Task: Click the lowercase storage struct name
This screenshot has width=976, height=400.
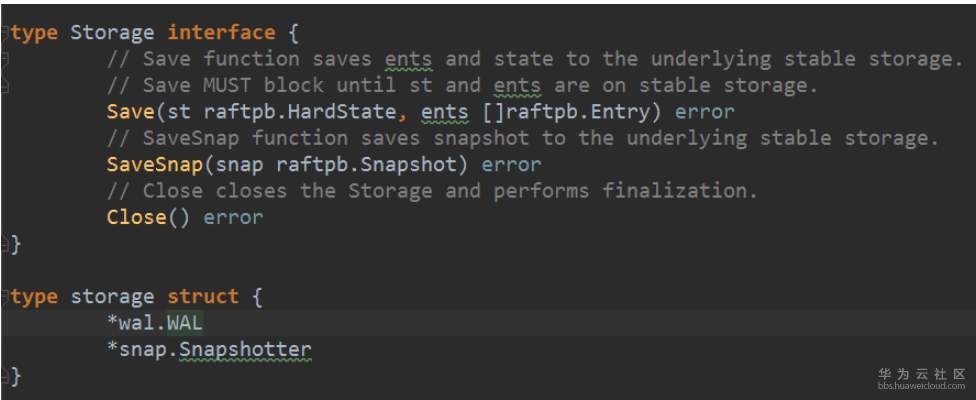Action: [111, 297]
